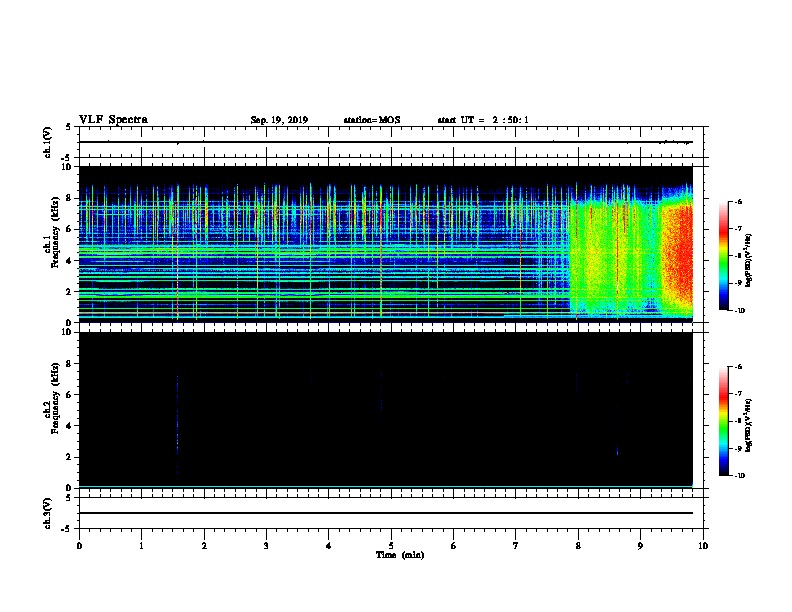Click the "-10" label of ch.2 color bar
Image resolution: width=792 pixels, height=612 pixels.
click(x=739, y=476)
